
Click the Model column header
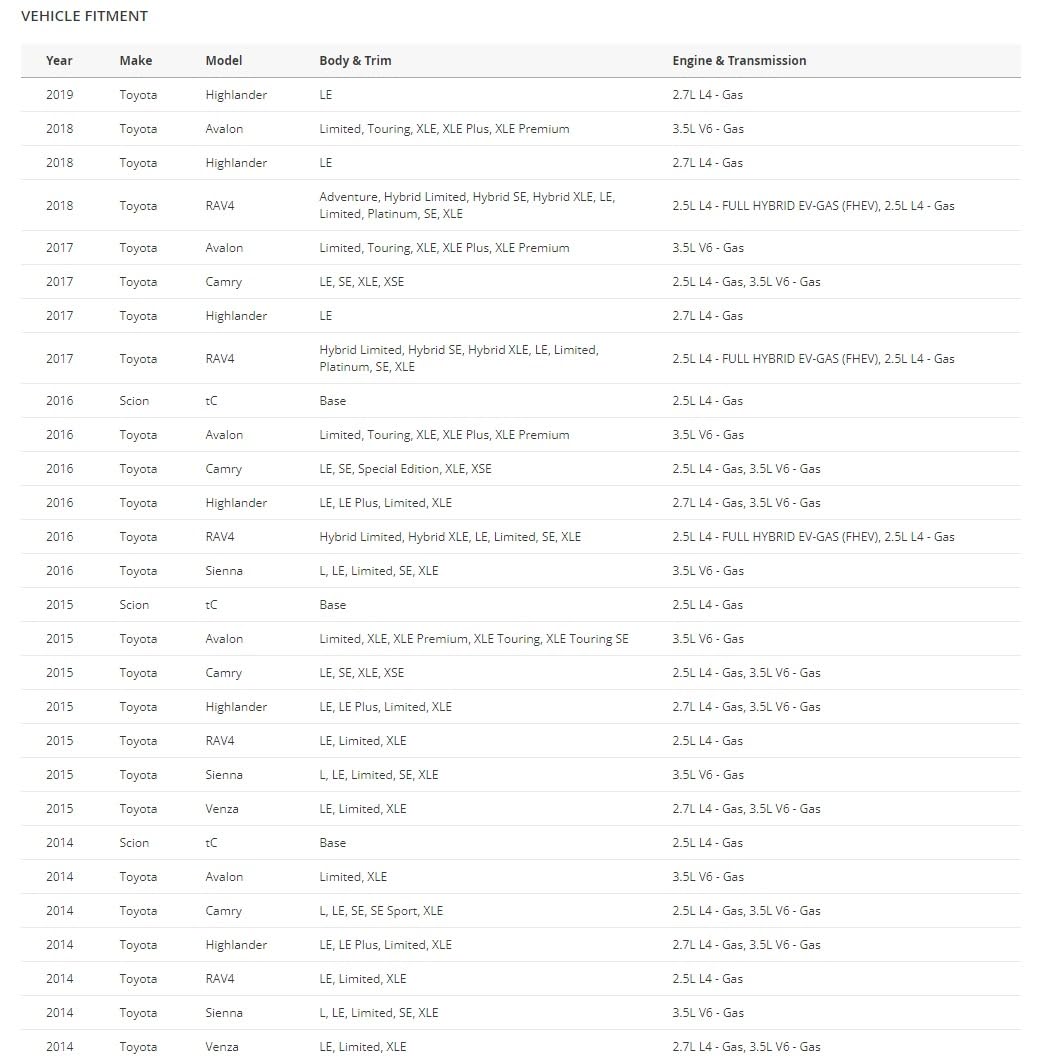coord(223,60)
